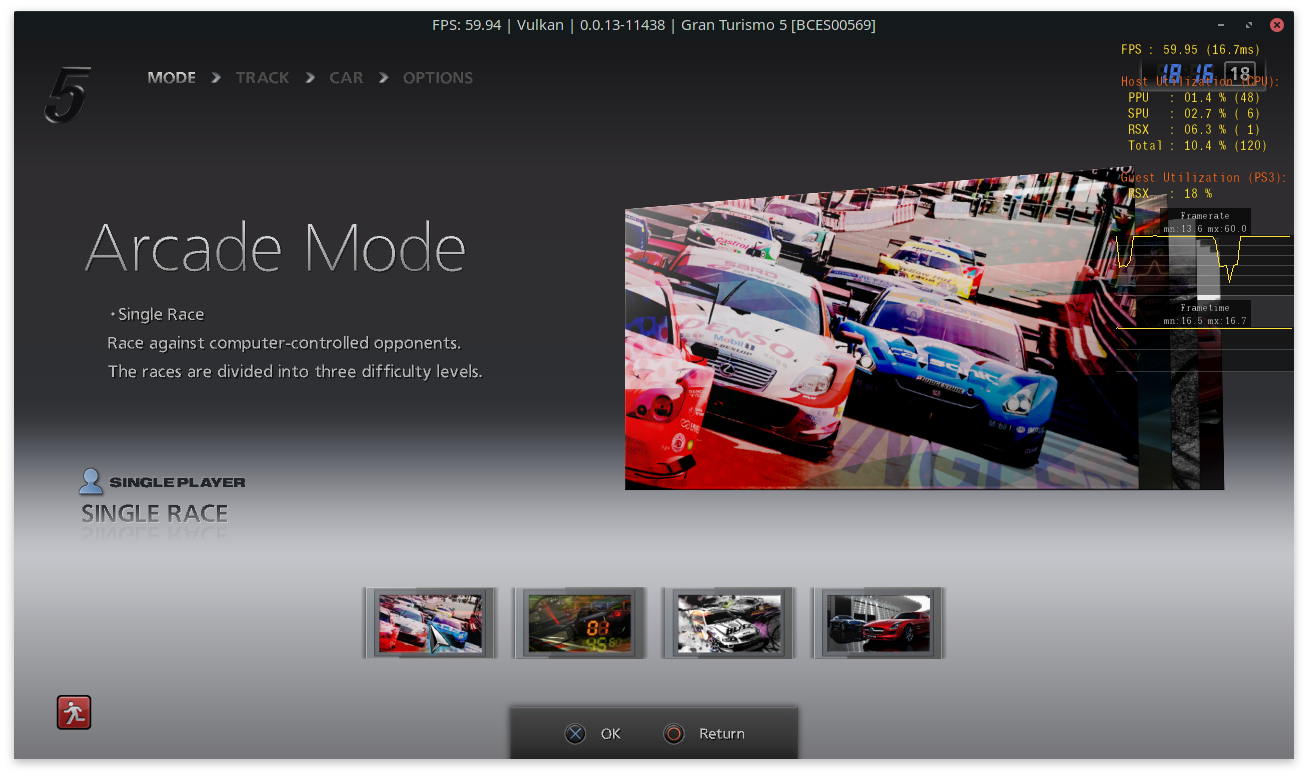Click the calendar date box showing 18
The width and height of the screenshot is (1308, 776).
(1240, 74)
